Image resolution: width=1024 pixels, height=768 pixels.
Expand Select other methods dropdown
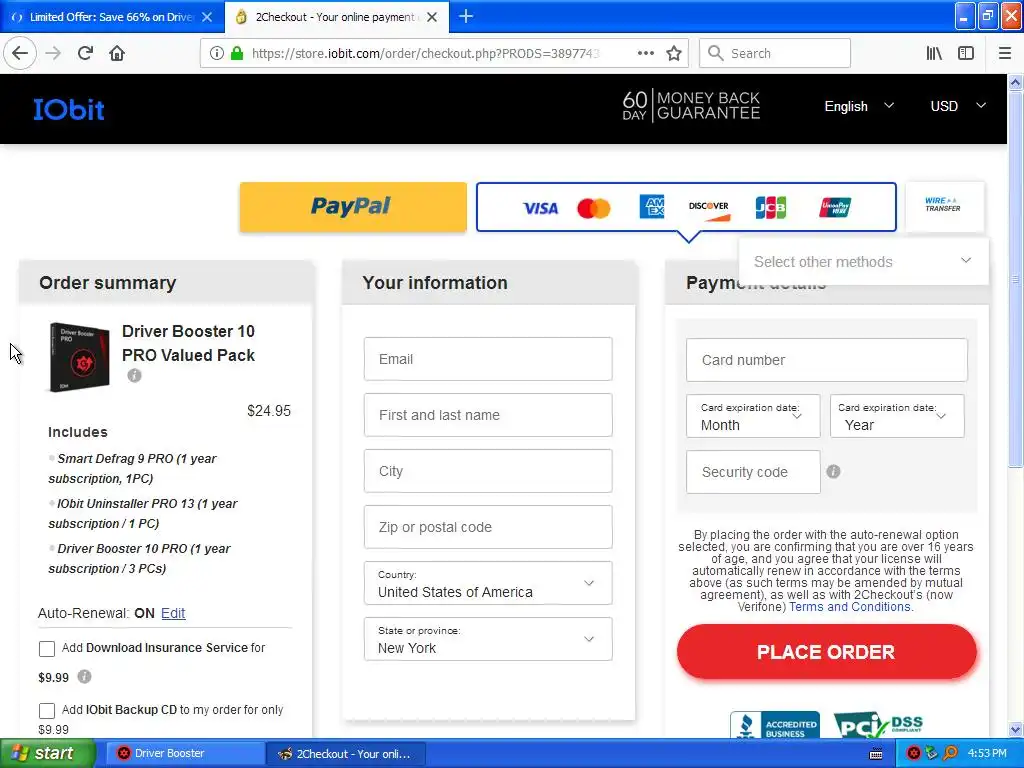[x=863, y=261]
